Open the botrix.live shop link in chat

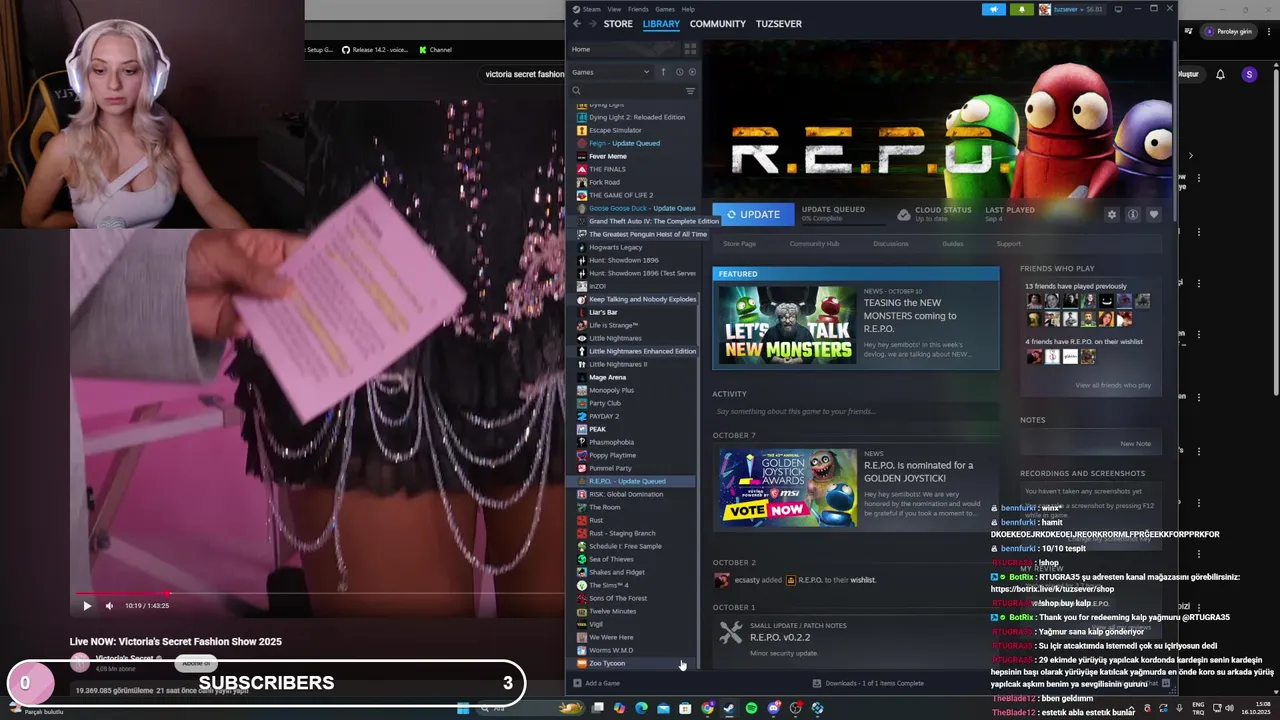point(1052,589)
